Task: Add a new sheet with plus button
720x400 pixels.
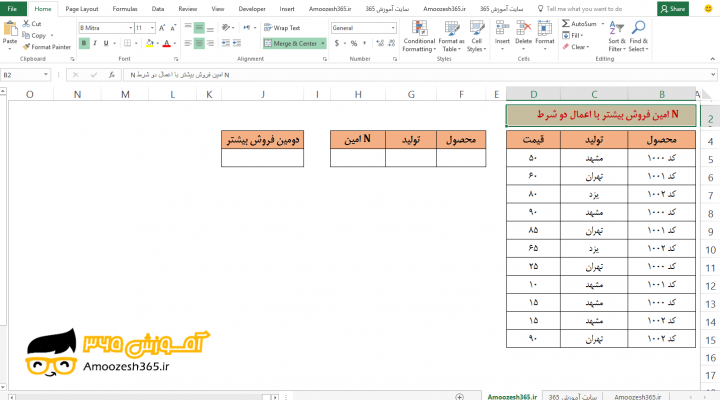Action: [x=460, y=396]
